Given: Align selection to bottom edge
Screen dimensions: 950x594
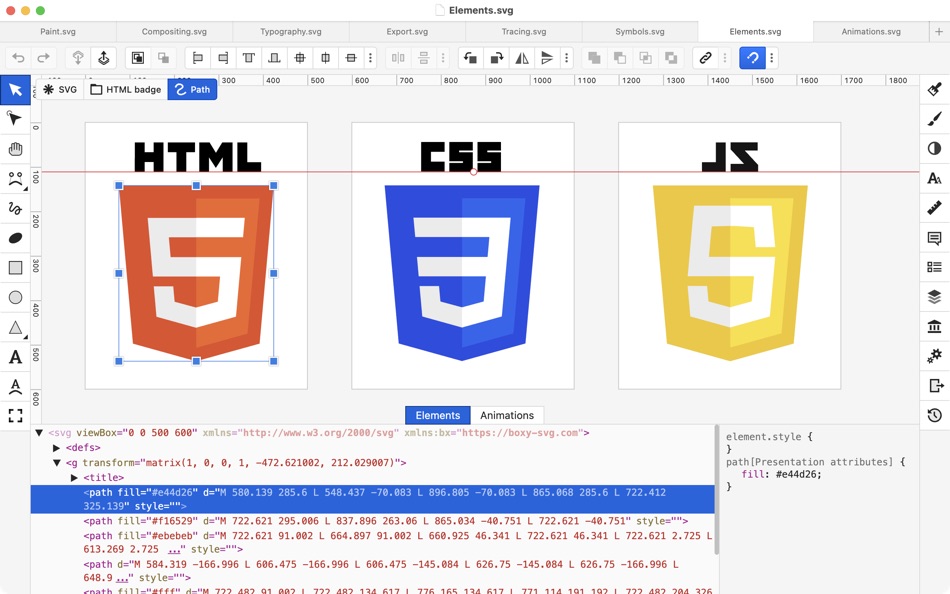Looking at the screenshot, I should [x=274, y=58].
